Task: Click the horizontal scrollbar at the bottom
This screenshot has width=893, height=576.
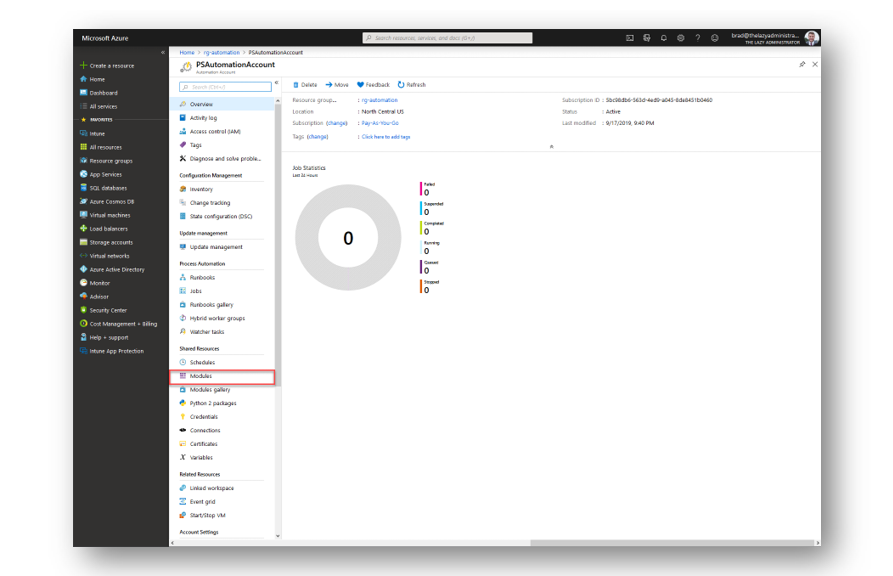Action: click(x=672, y=543)
